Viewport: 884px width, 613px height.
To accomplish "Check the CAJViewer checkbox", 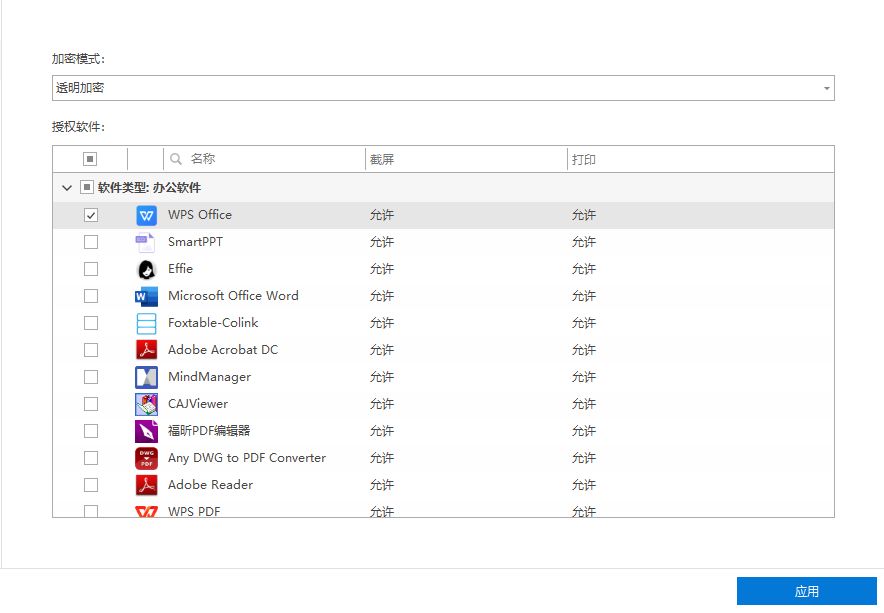I will point(91,404).
